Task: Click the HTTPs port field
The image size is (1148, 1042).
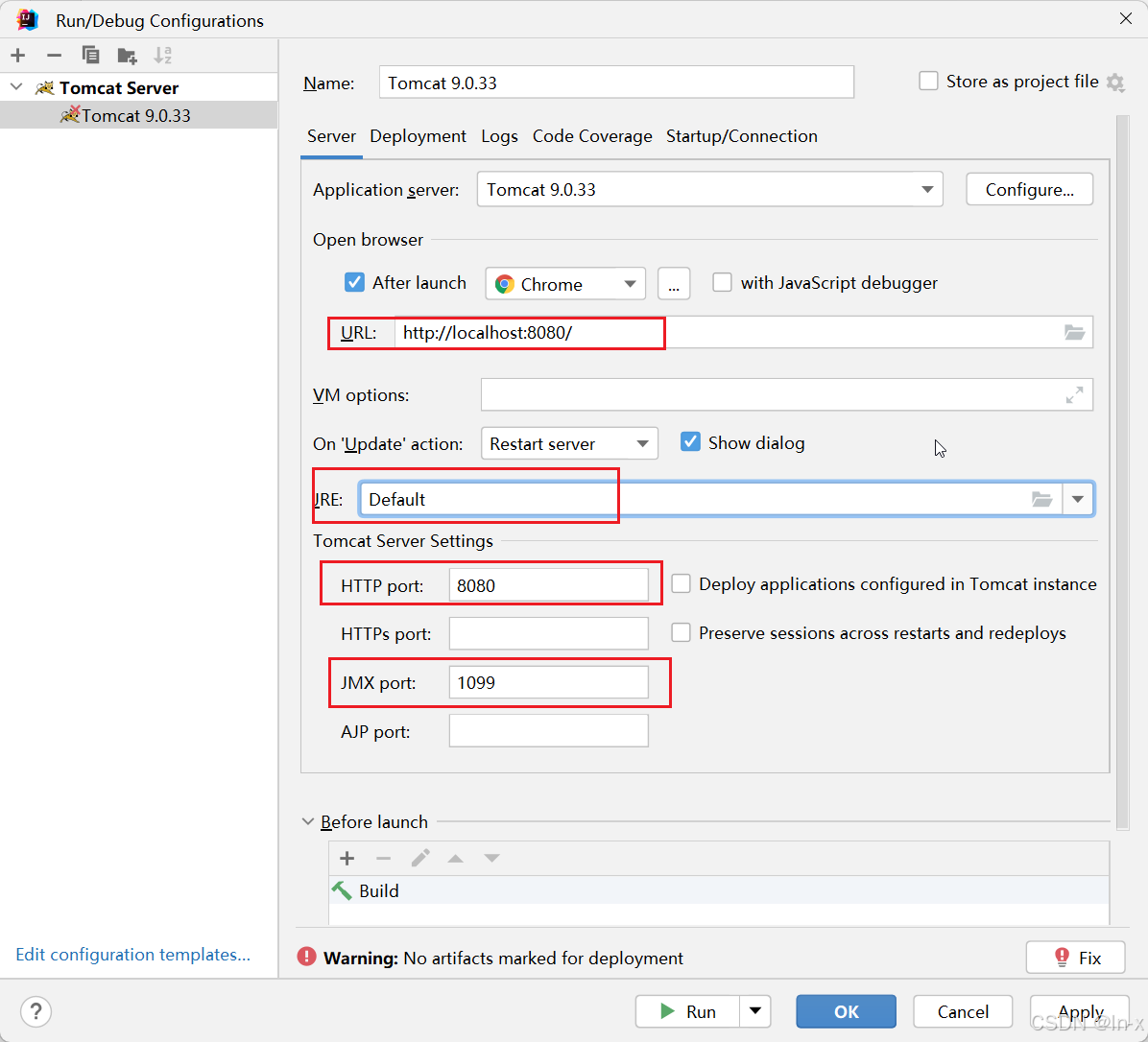Action: point(548,633)
